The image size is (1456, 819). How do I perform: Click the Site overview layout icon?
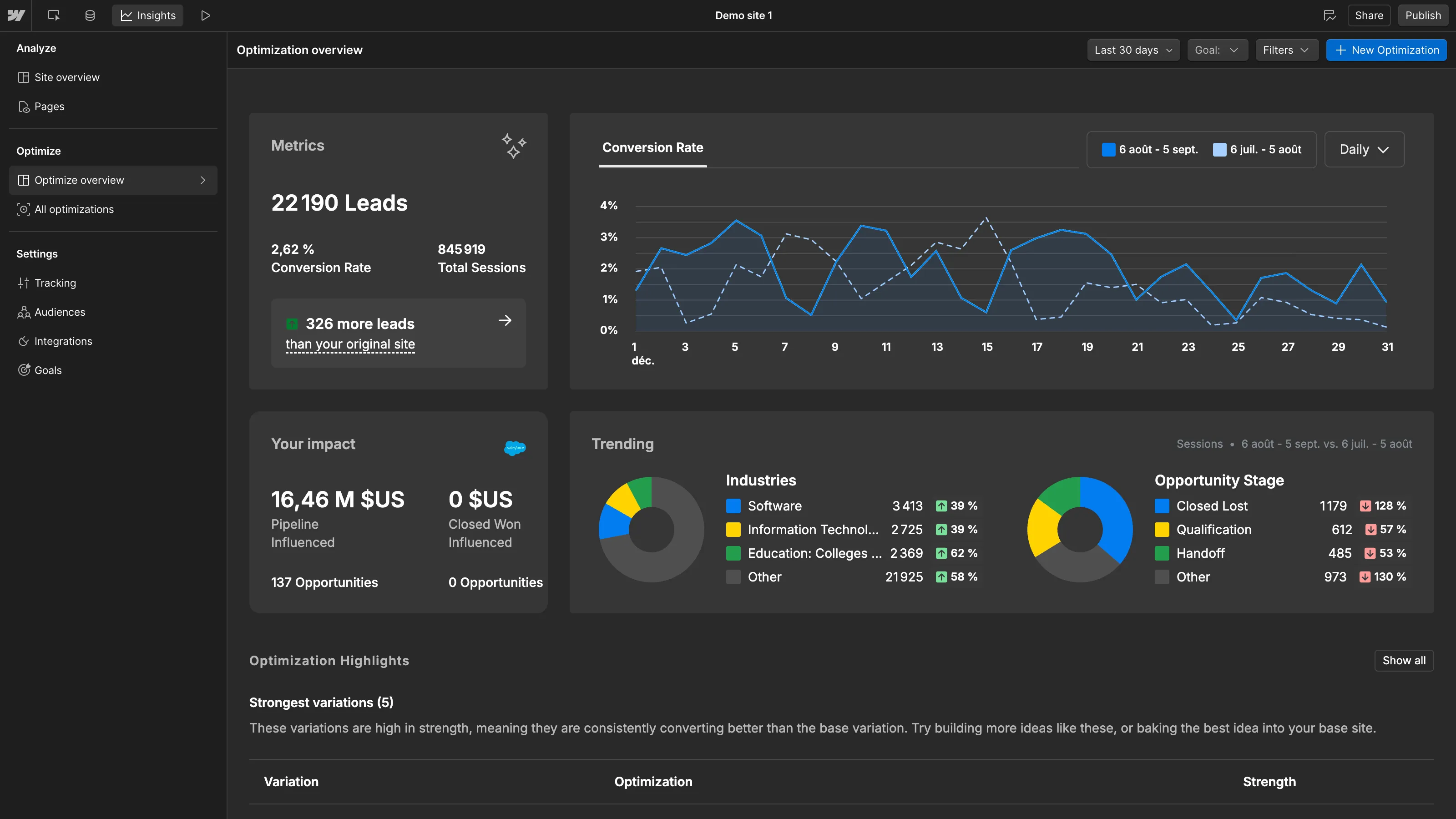[23, 77]
